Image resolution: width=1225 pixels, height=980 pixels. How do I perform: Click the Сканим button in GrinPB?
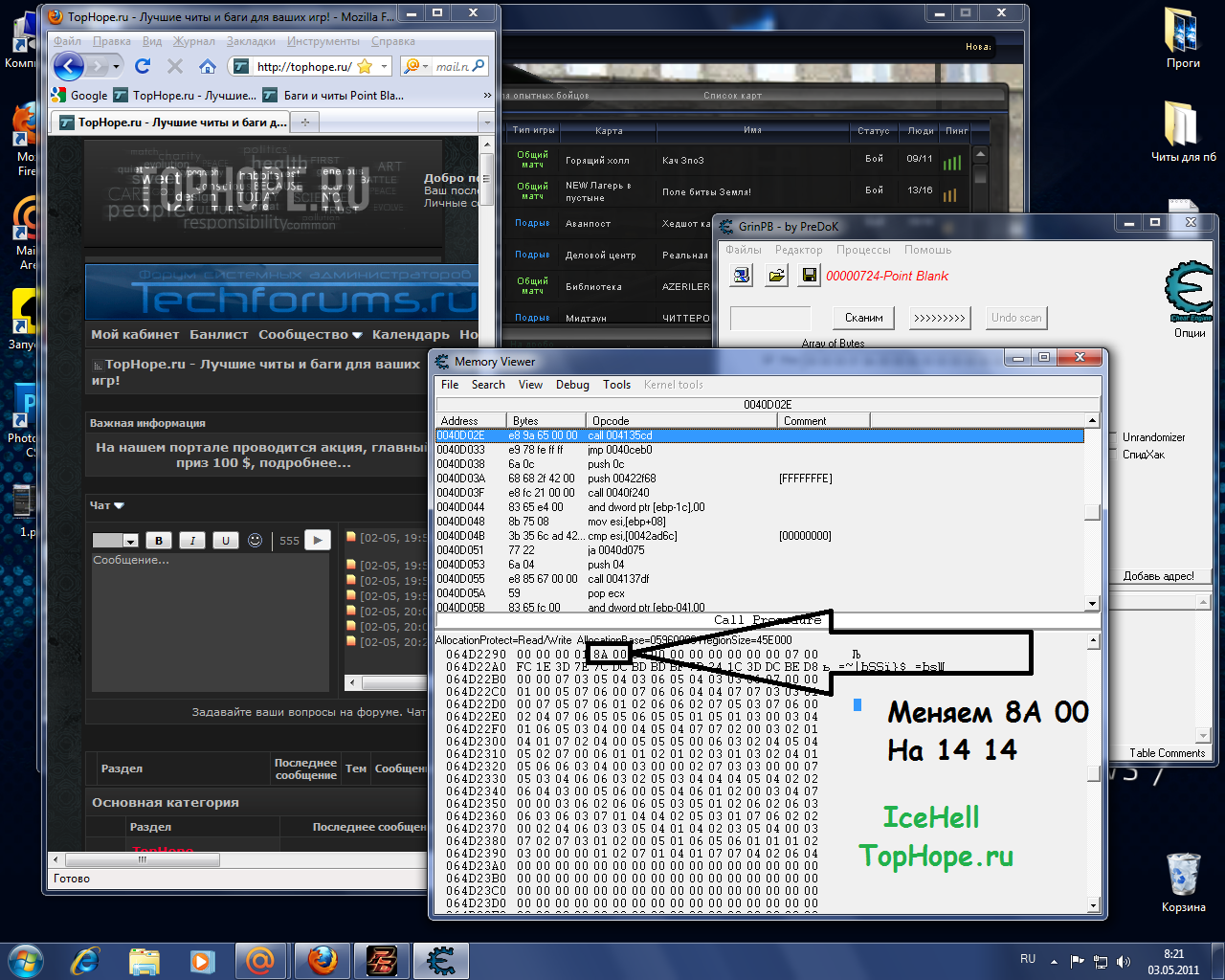[864, 318]
